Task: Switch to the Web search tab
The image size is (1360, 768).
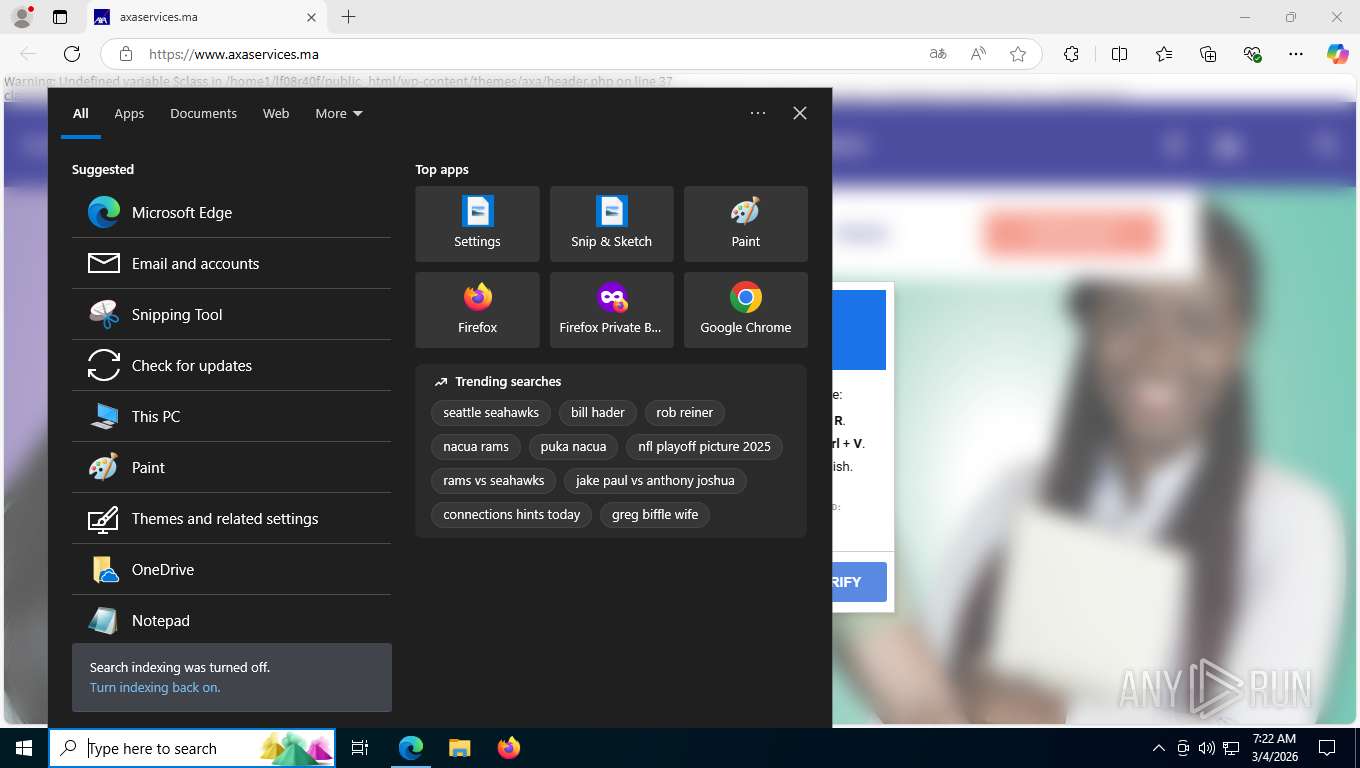Action: coord(276,113)
